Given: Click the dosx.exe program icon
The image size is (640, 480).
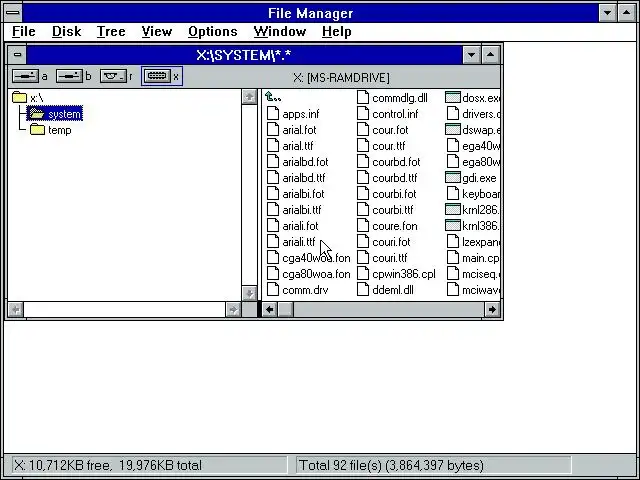Looking at the screenshot, I should coord(453,98).
